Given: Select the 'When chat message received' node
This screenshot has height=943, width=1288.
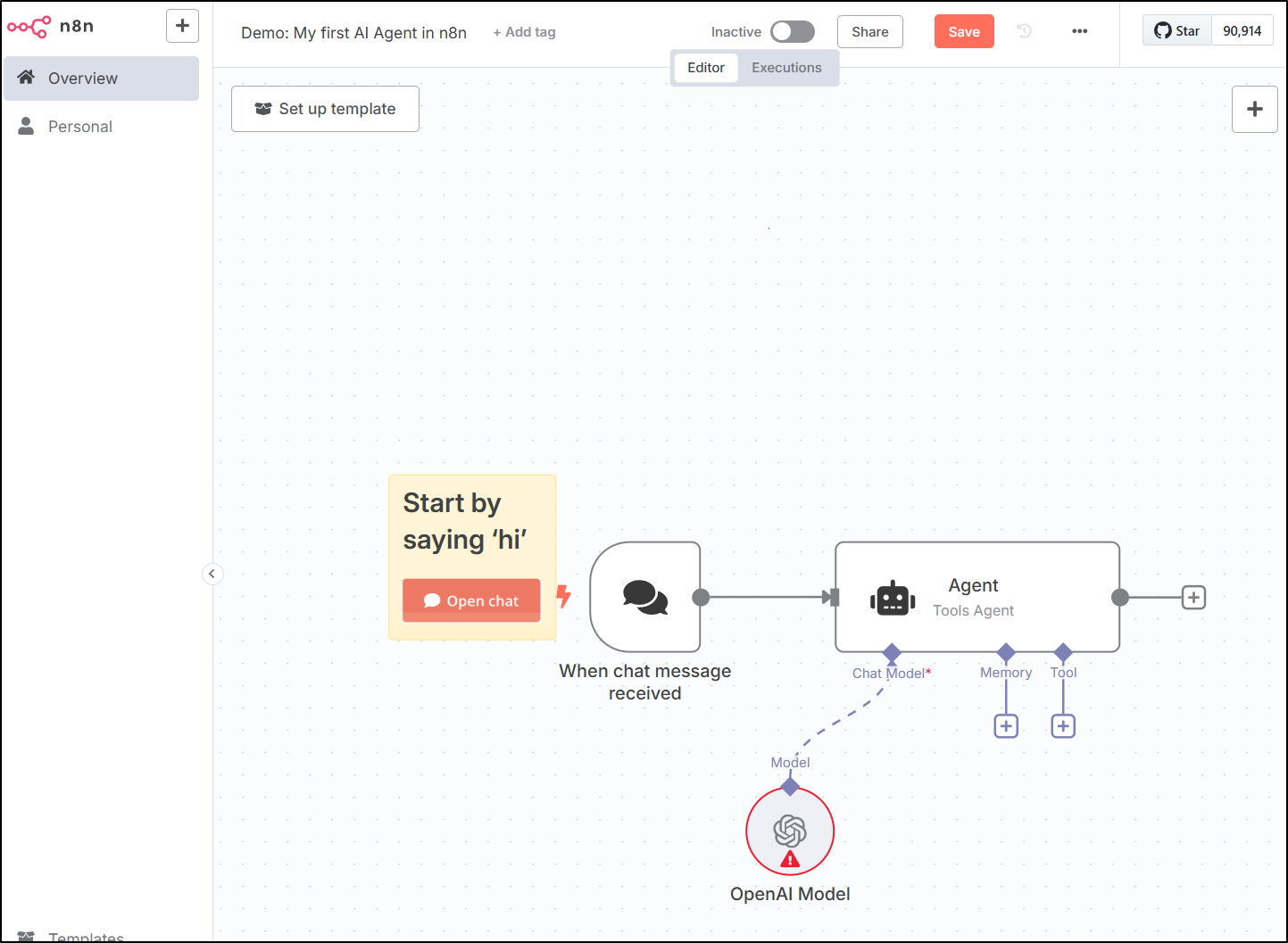Looking at the screenshot, I should tap(645, 597).
